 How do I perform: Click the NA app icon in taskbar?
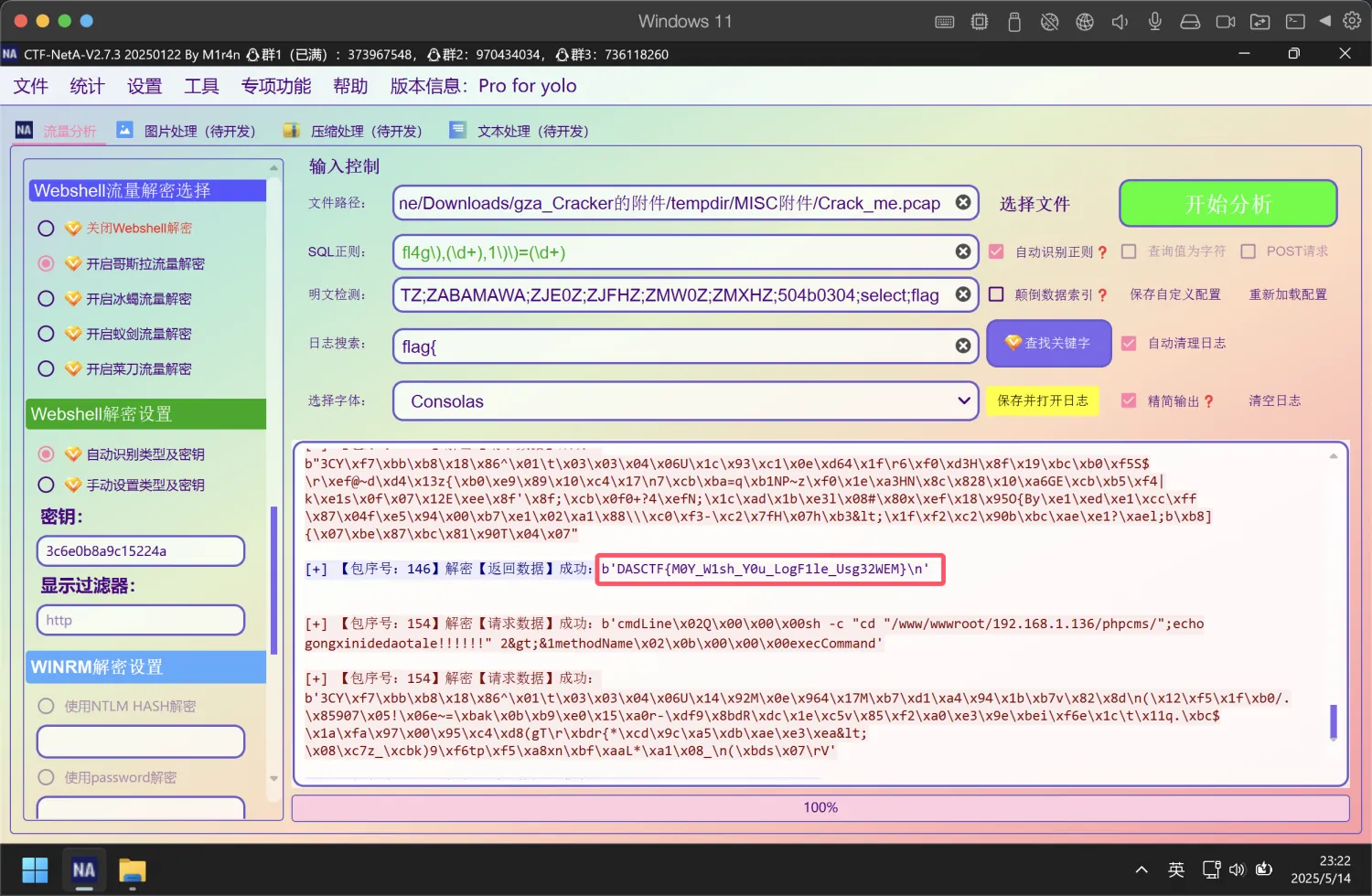pyautogui.click(x=84, y=869)
